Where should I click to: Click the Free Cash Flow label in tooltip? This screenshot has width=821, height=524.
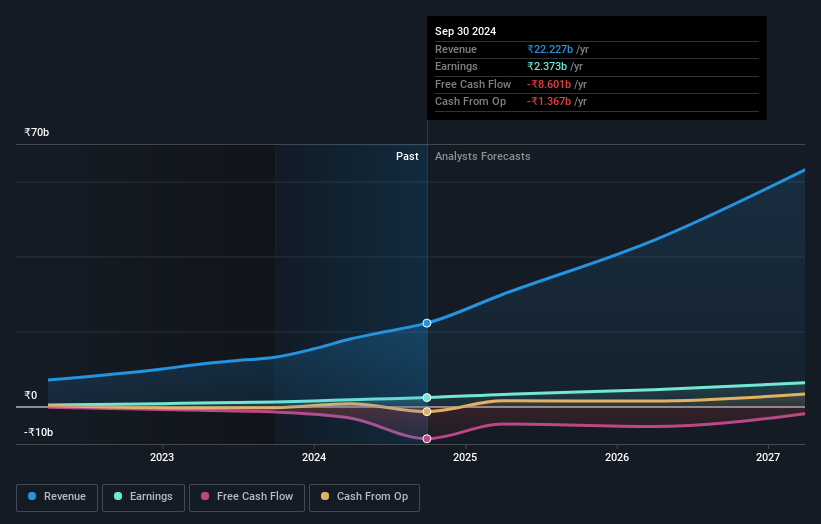click(473, 84)
